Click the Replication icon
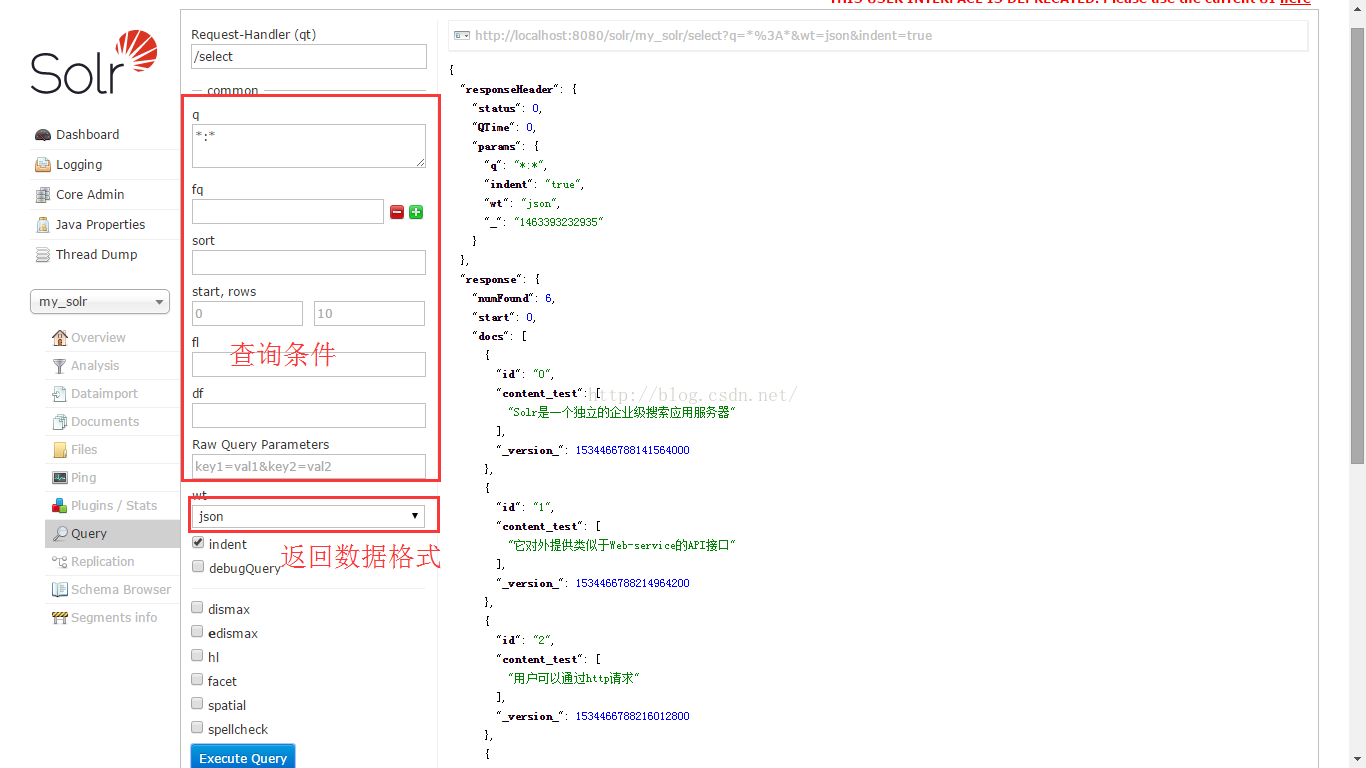 (60, 562)
